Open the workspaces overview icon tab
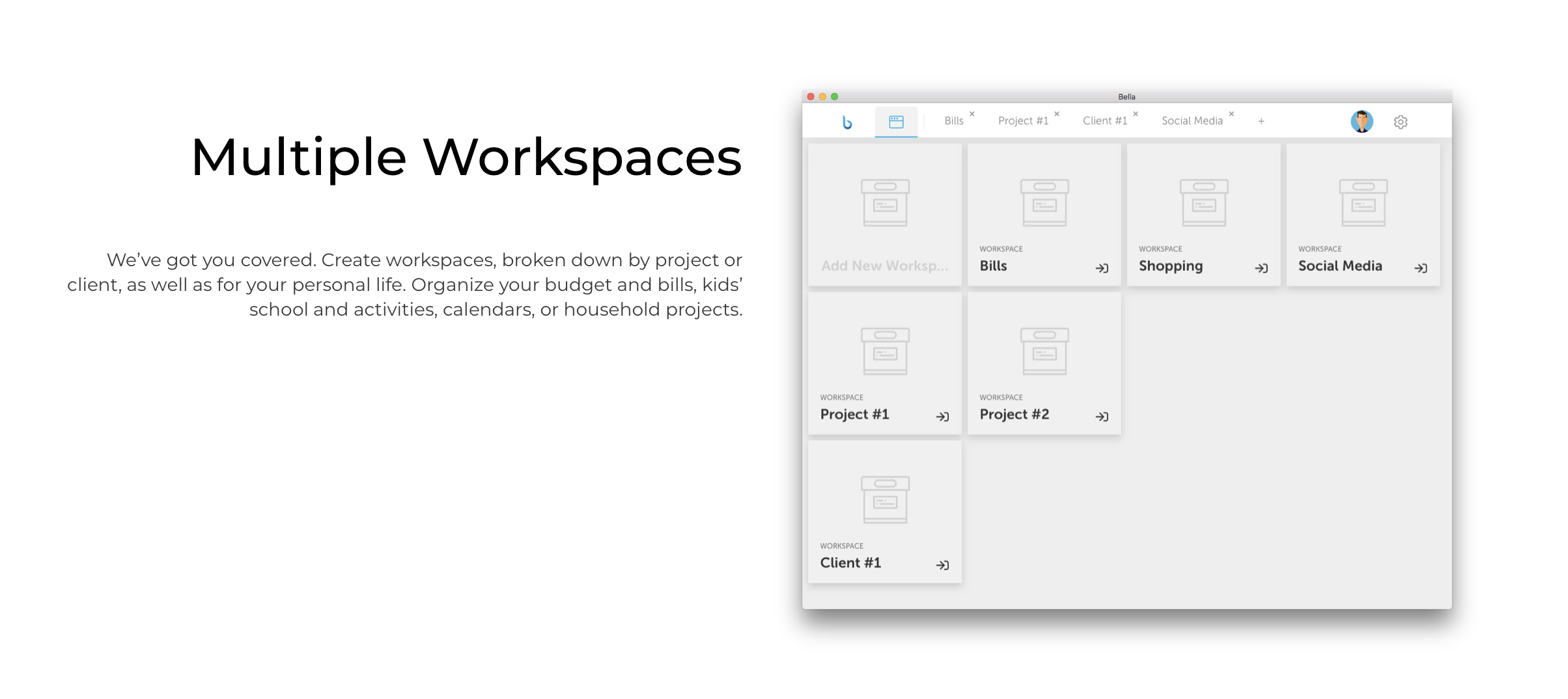 click(x=896, y=122)
